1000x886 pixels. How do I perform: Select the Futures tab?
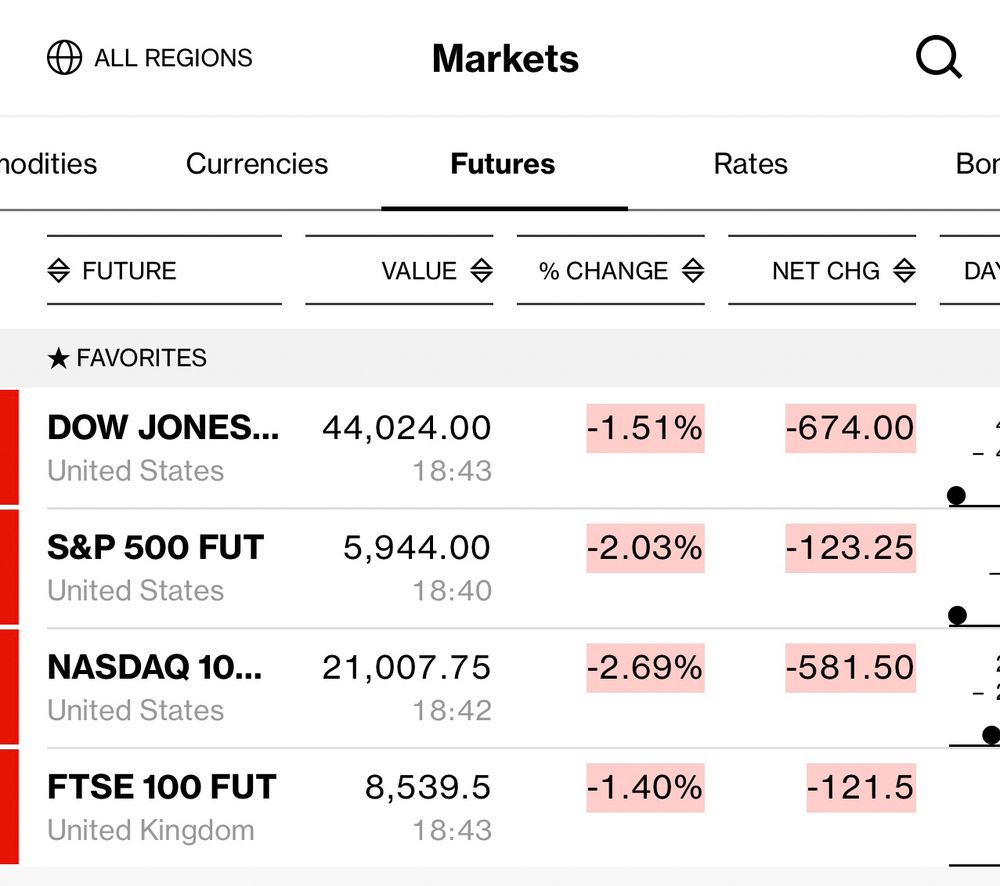[x=503, y=164]
